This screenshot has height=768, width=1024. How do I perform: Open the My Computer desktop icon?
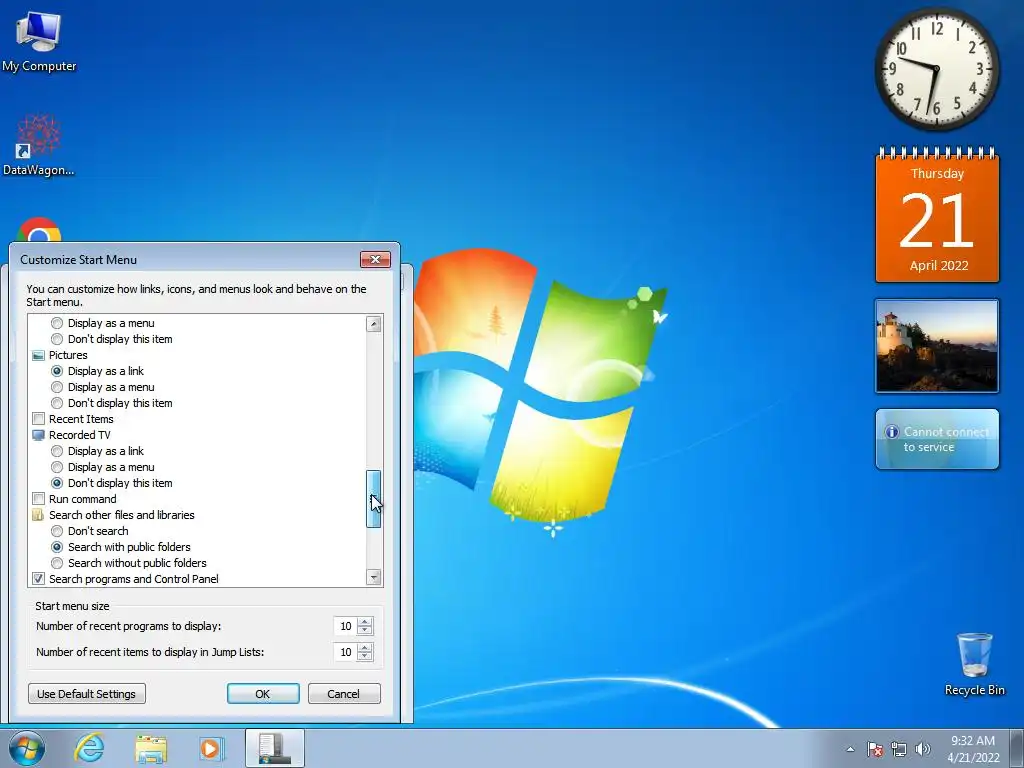click(x=39, y=42)
